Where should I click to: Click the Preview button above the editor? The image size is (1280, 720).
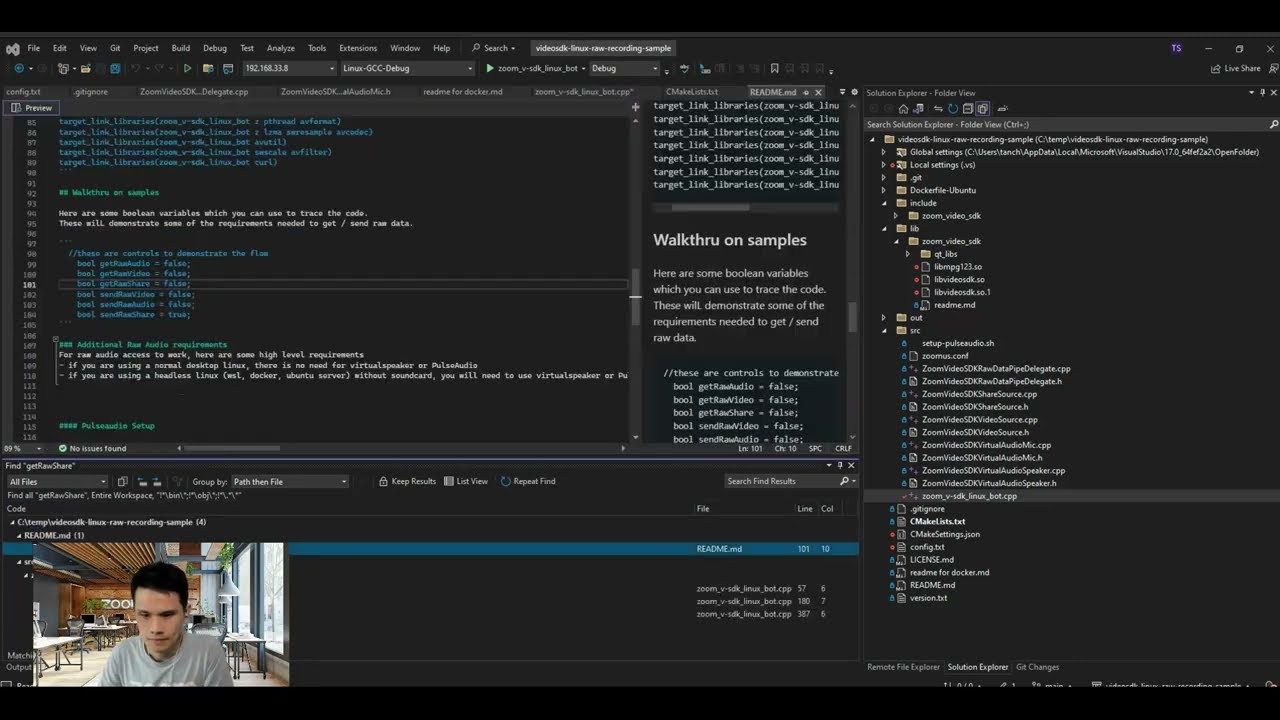point(32,108)
